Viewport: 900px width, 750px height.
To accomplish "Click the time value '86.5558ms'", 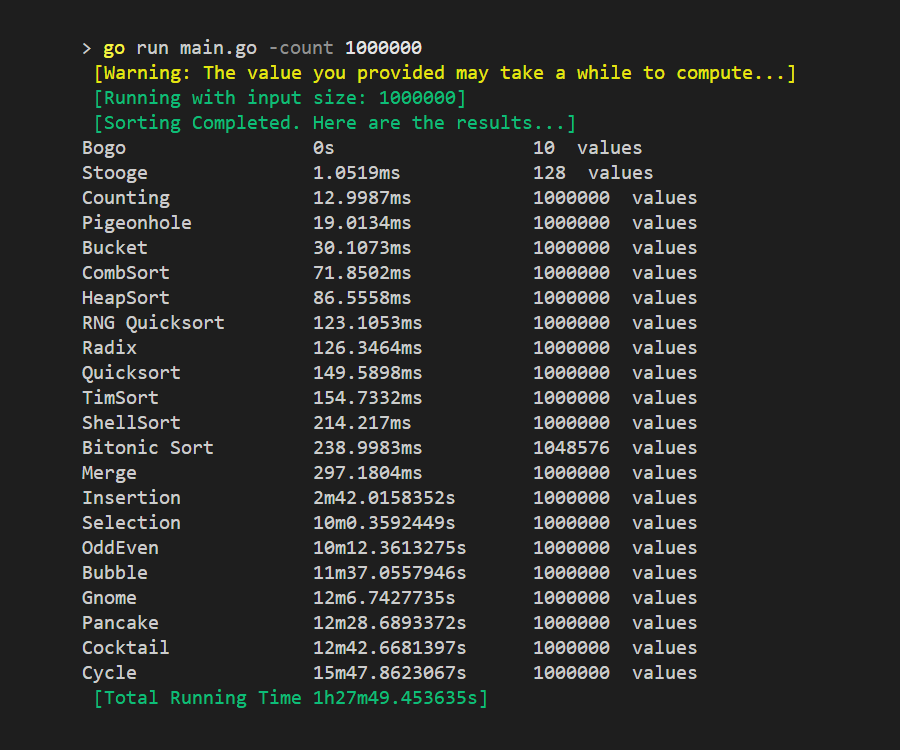I will point(362,298).
